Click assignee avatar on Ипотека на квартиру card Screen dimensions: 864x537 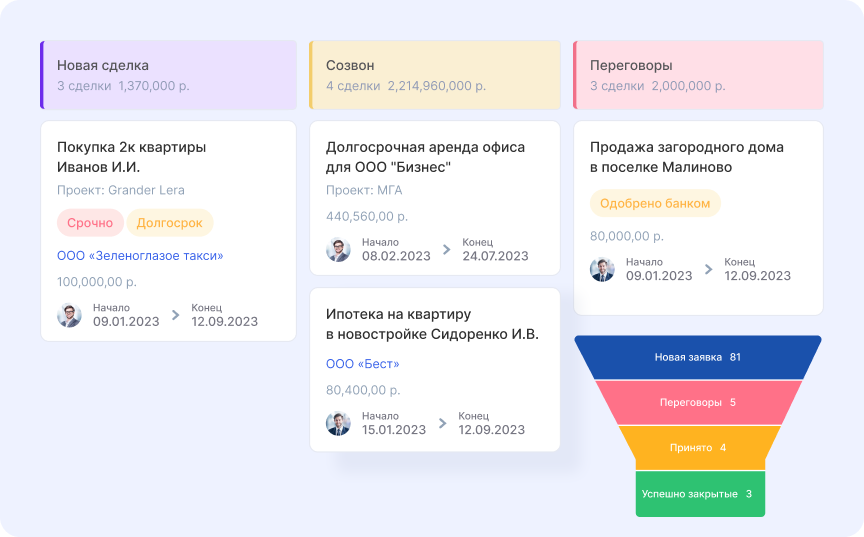pyautogui.click(x=339, y=423)
